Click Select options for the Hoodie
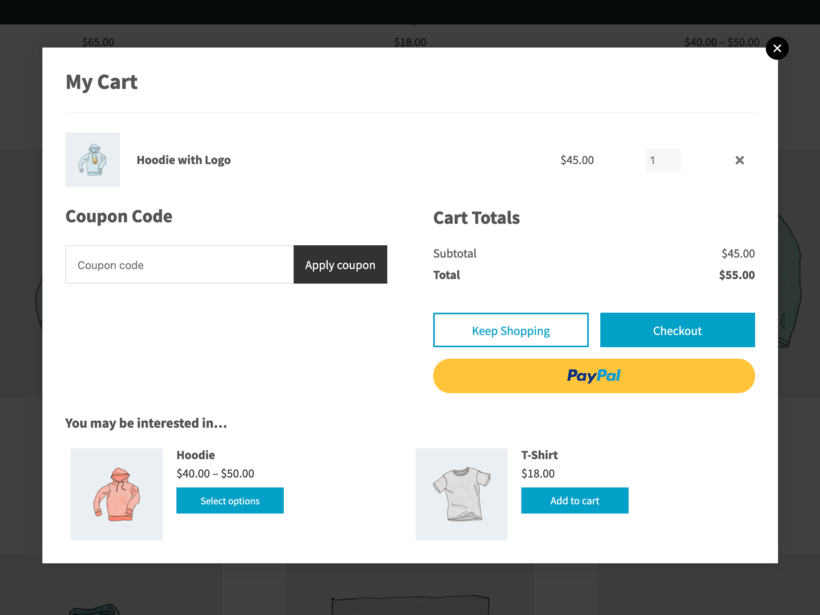 pos(230,500)
